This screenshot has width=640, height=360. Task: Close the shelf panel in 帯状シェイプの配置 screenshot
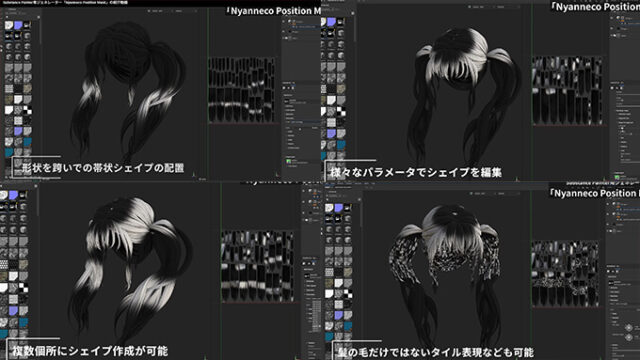coord(38,17)
